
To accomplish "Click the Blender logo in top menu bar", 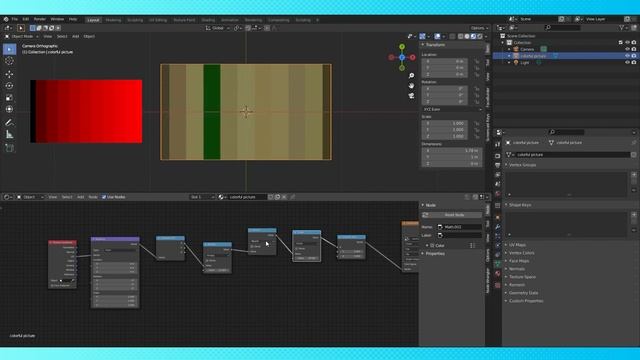I will (x=6, y=19).
